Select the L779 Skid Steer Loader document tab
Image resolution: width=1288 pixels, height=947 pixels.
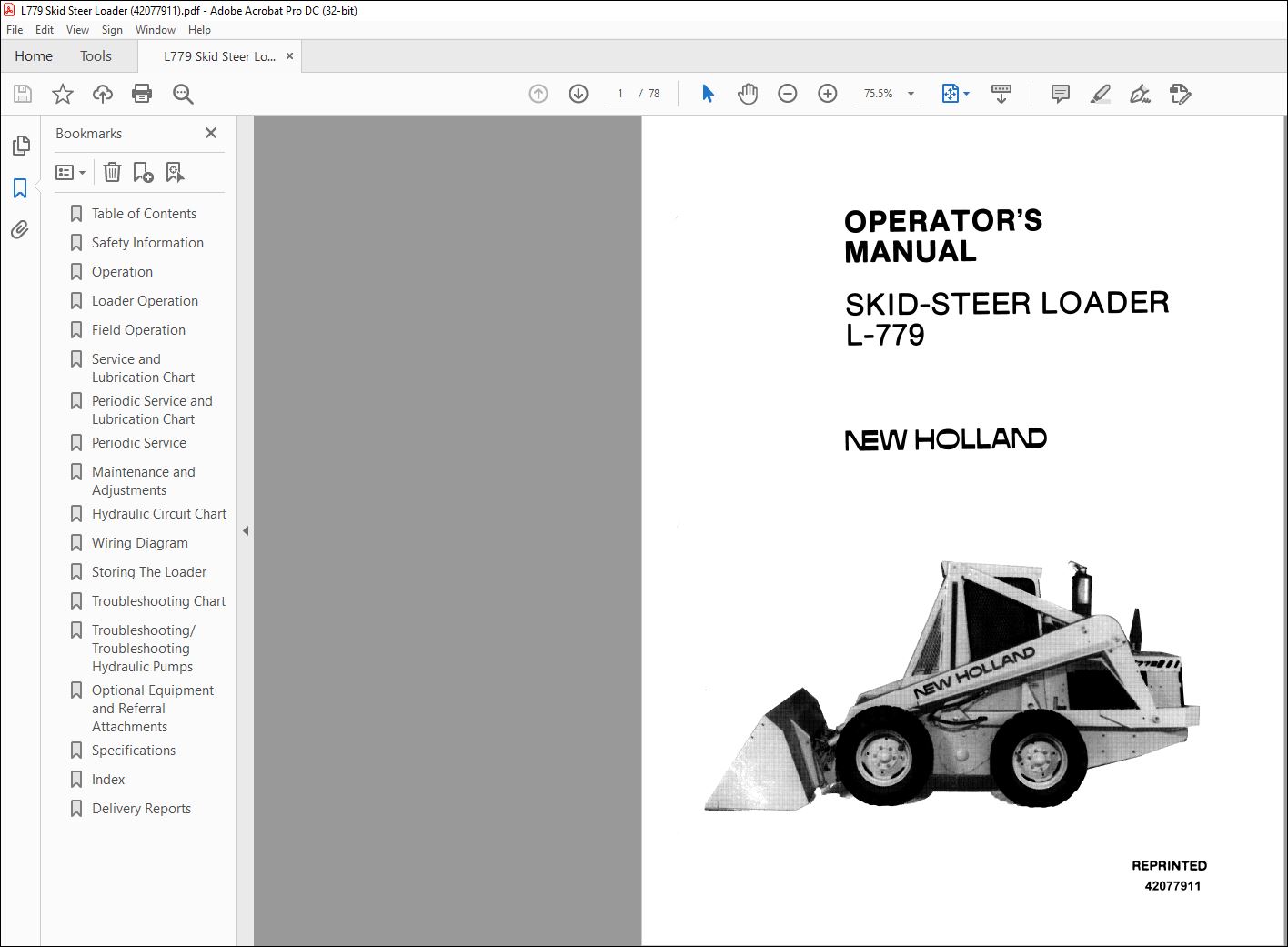click(x=219, y=56)
